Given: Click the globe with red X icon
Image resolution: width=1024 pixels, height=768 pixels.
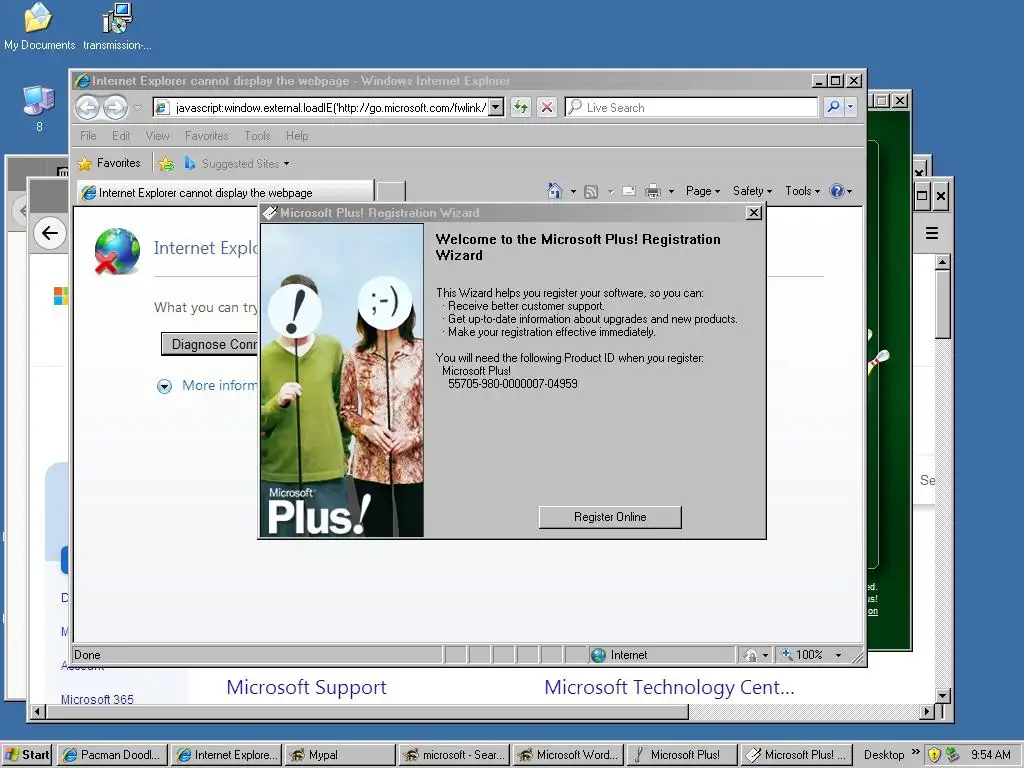Looking at the screenshot, I should click(117, 251).
